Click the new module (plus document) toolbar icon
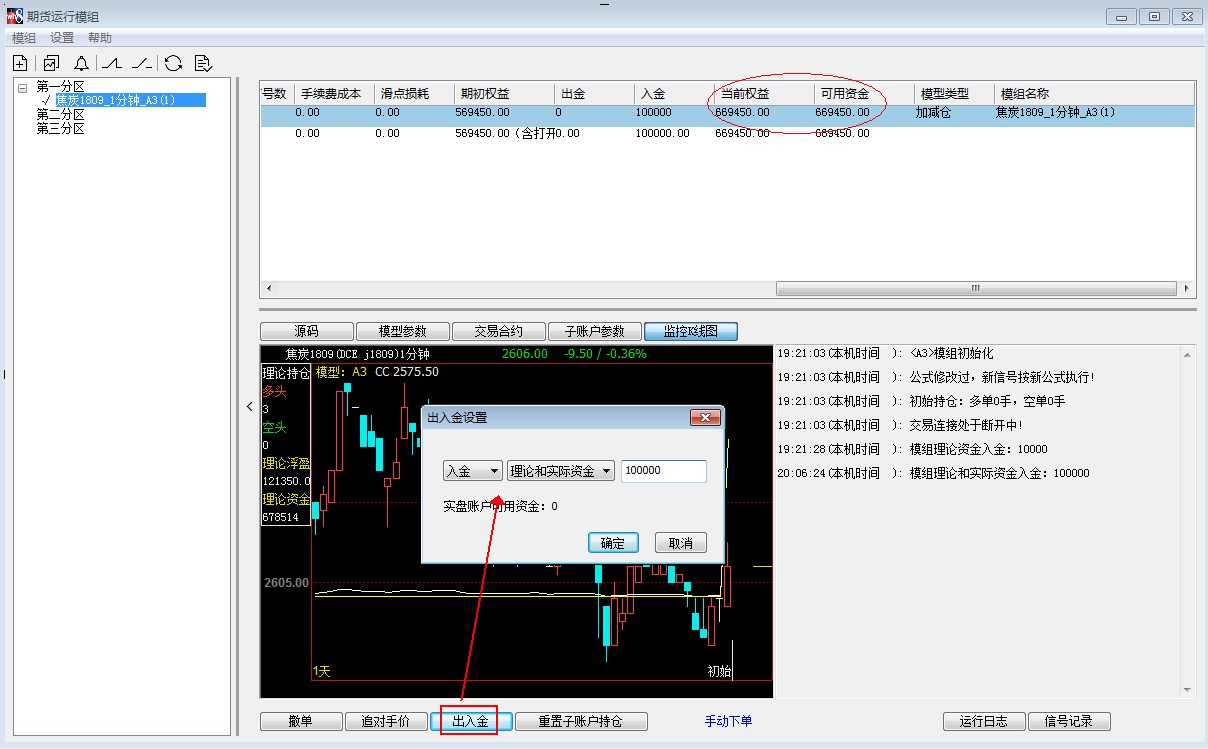The width and height of the screenshot is (1208, 749). click(x=20, y=63)
